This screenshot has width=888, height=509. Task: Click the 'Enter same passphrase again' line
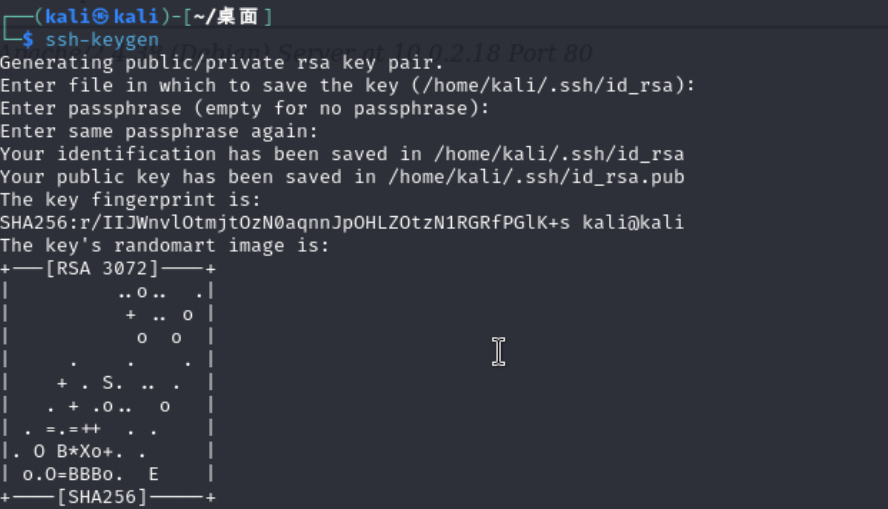159,131
